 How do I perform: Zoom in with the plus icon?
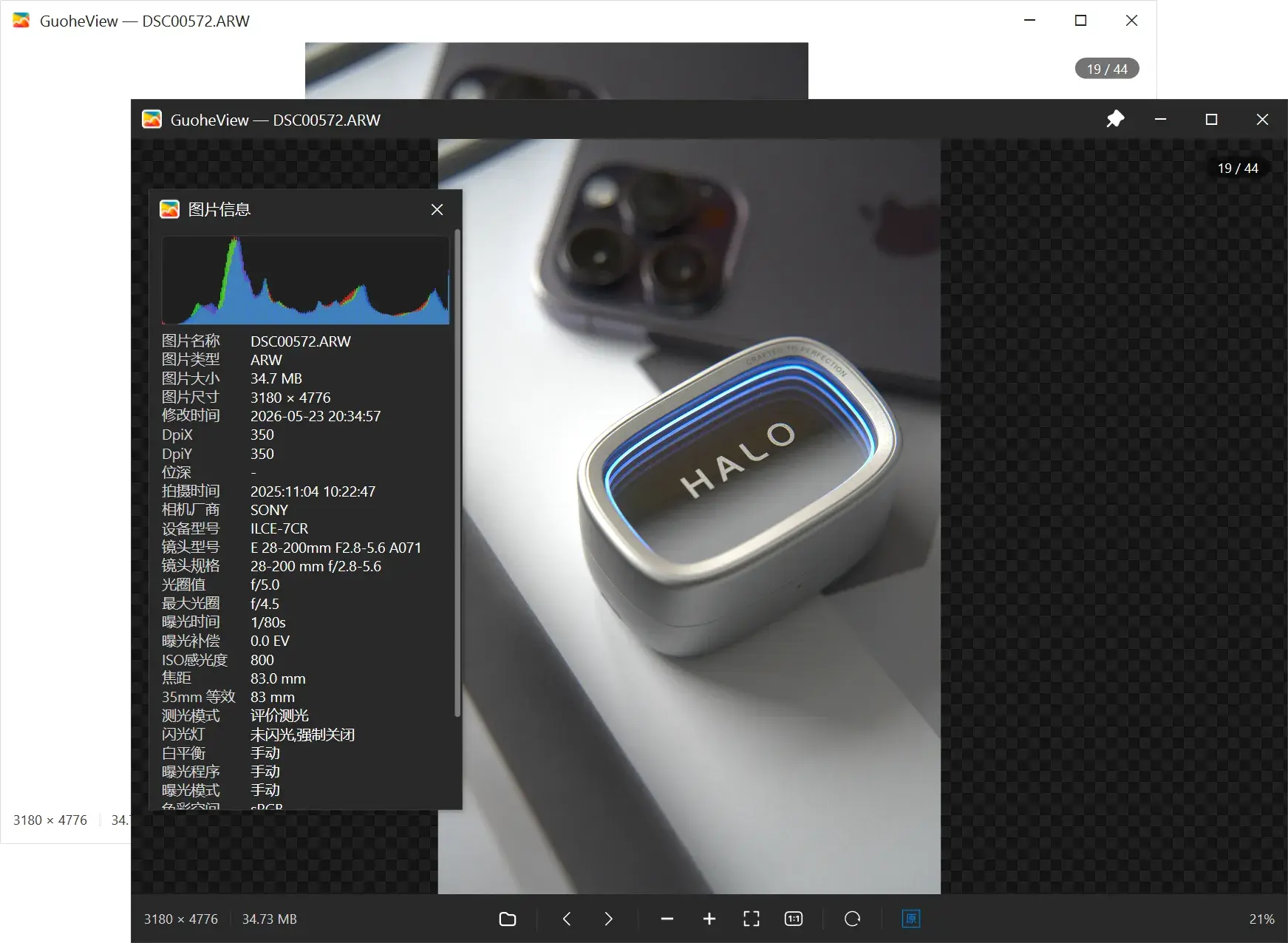click(x=709, y=919)
